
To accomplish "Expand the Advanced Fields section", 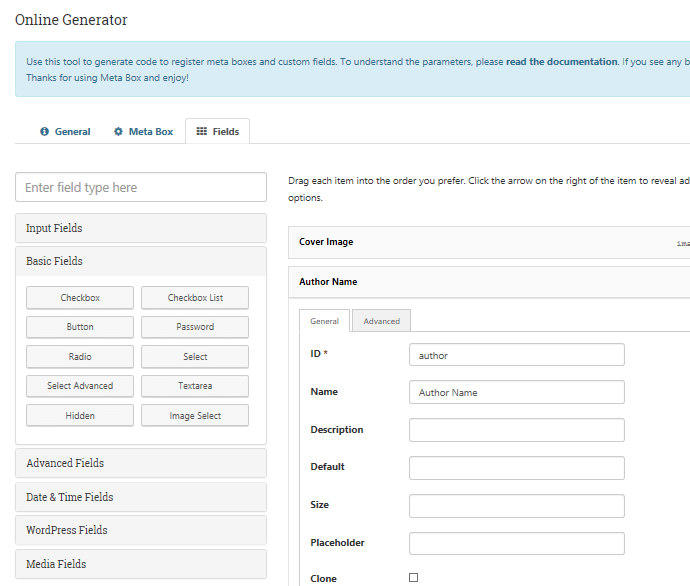I will (x=141, y=463).
